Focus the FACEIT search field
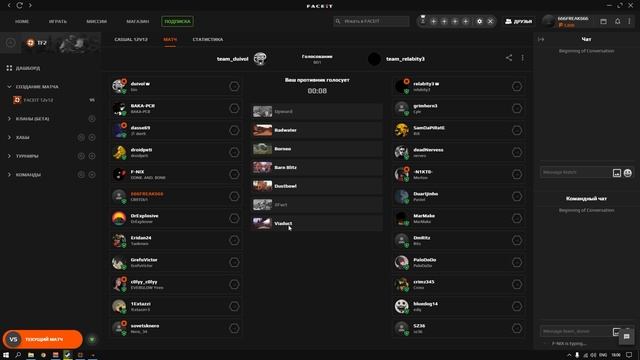 click(x=371, y=21)
